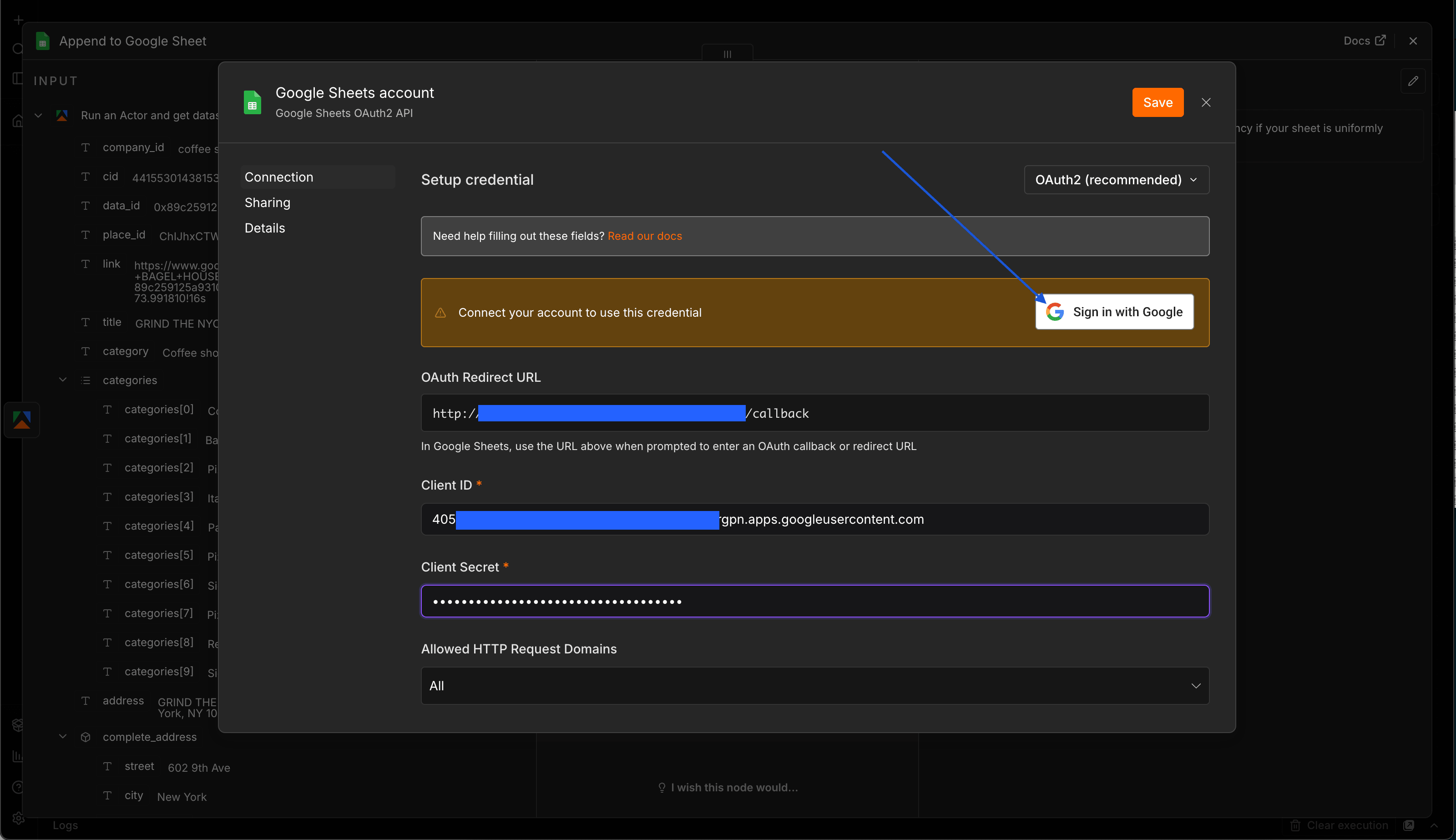Click the 'New York' city value
Screen dimensions: 1456x840
(x=182, y=797)
